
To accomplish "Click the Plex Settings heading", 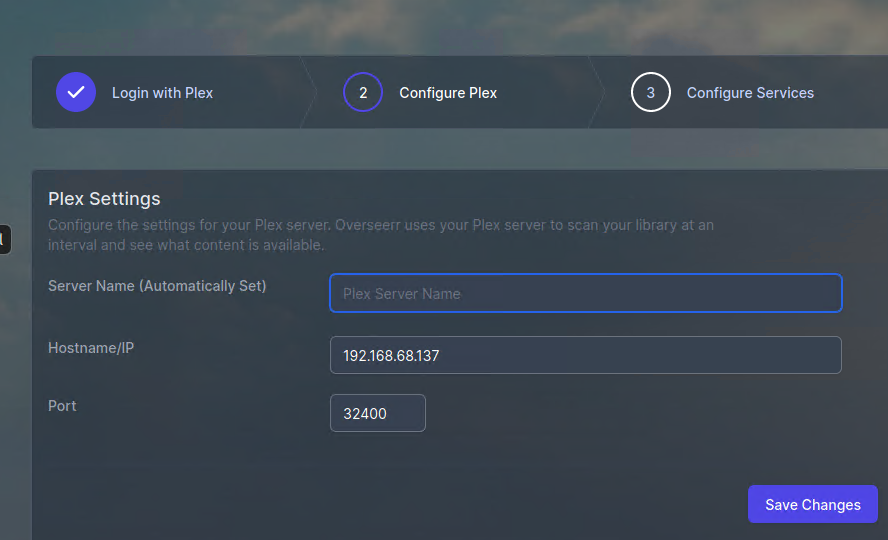I will tap(104, 199).
